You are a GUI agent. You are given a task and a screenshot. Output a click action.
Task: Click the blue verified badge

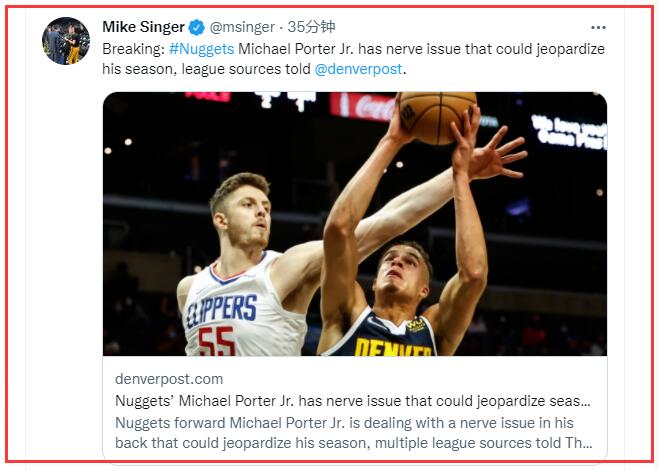[x=196, y=28]
